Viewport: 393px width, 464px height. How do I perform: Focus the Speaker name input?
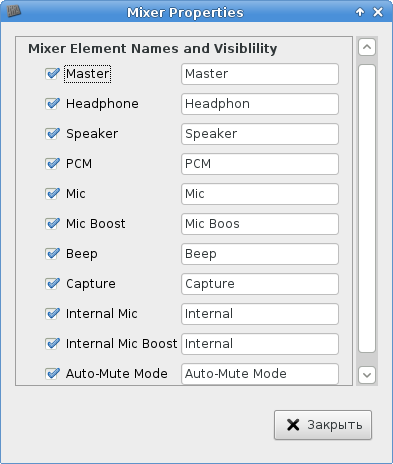tap(260, 134)
